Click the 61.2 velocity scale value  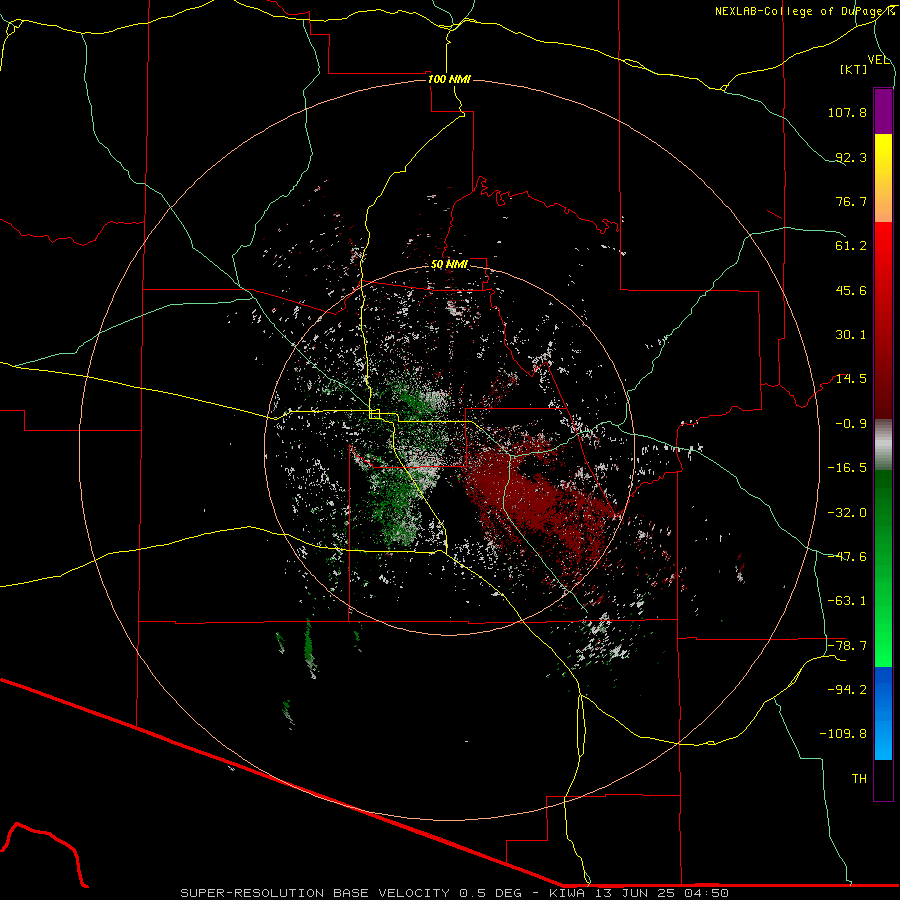(x=851, y=246)
